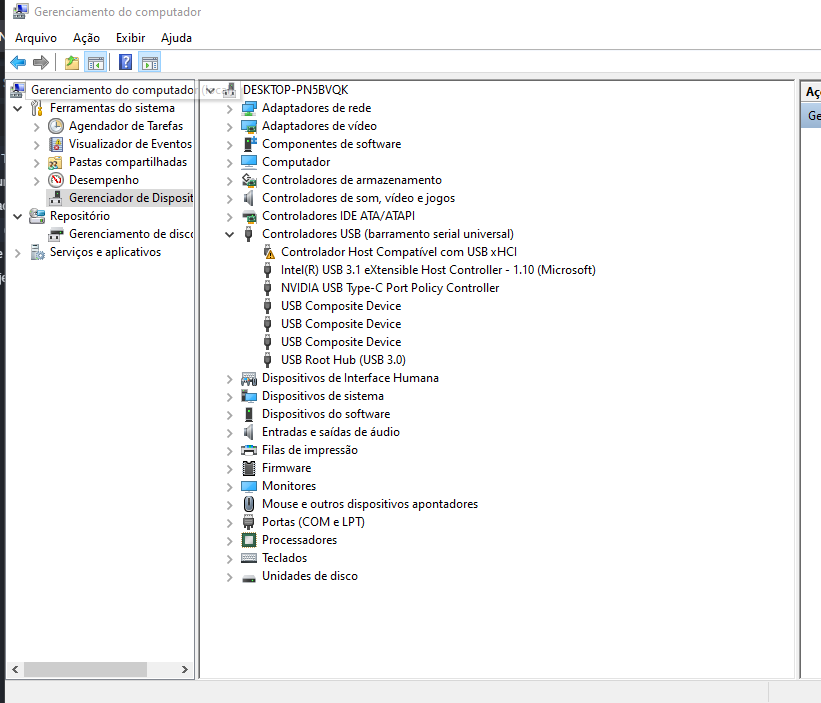Click the left pane scroll left arrow

[x=15, y=669]
